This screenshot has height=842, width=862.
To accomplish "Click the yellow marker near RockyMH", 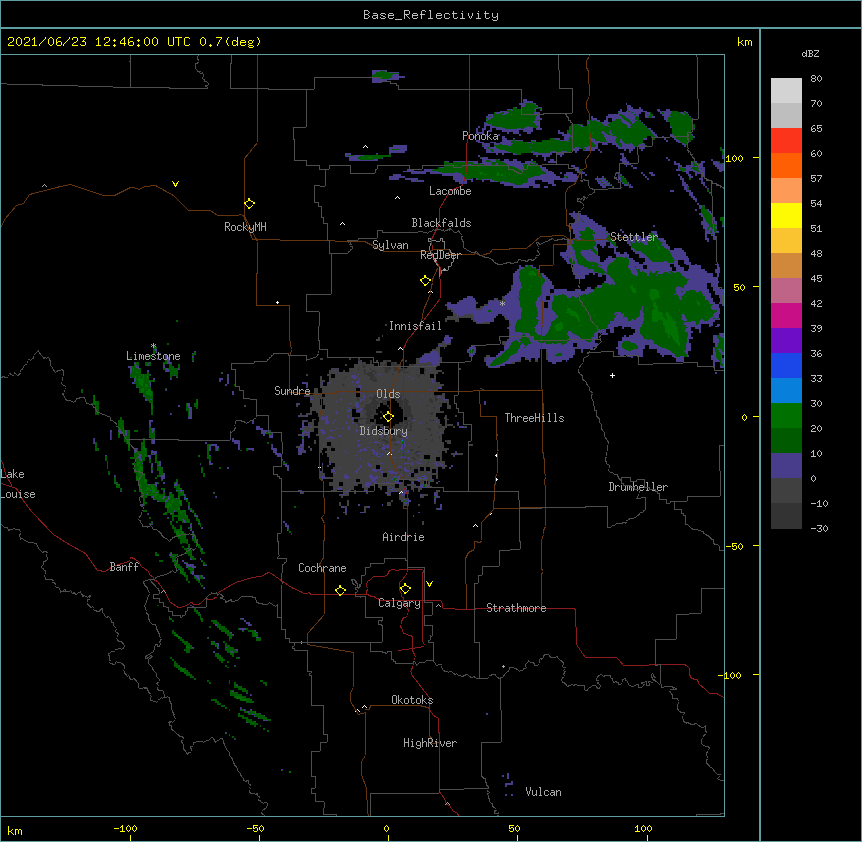I will point(249,204).
